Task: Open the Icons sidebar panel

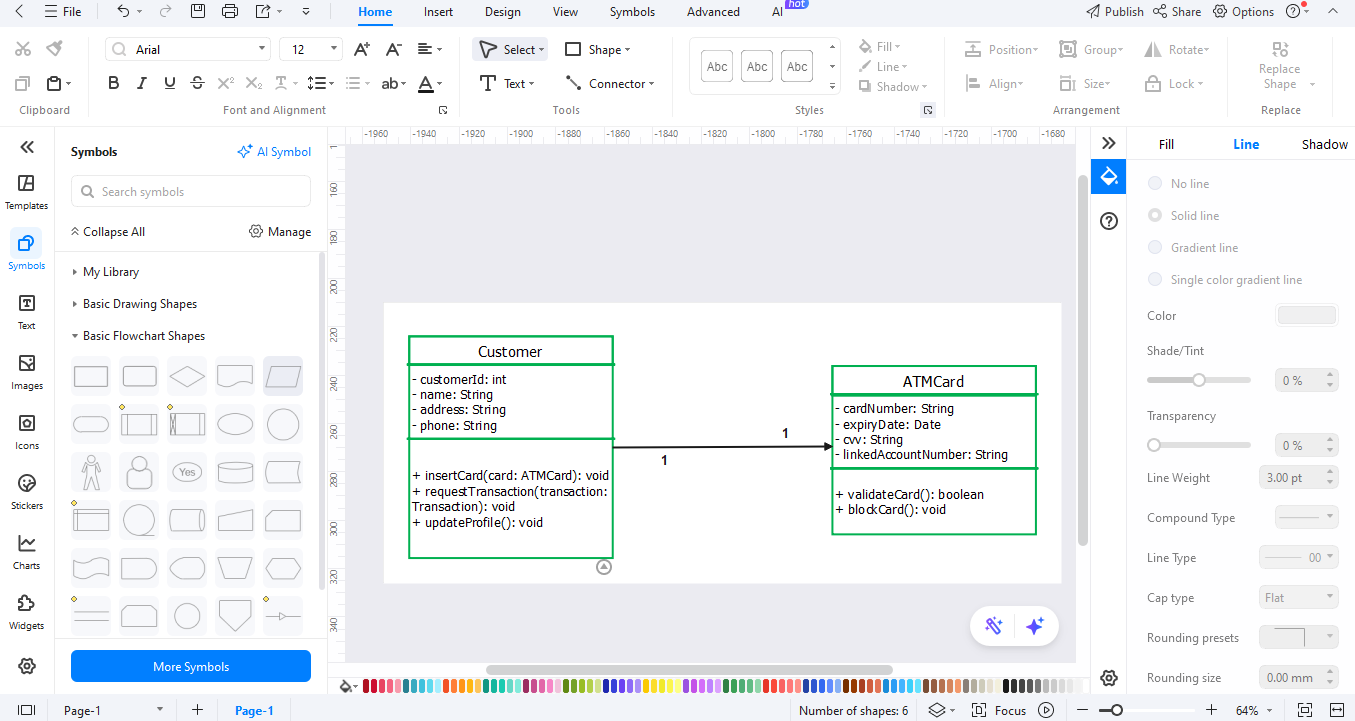Action: pos(27,431)
